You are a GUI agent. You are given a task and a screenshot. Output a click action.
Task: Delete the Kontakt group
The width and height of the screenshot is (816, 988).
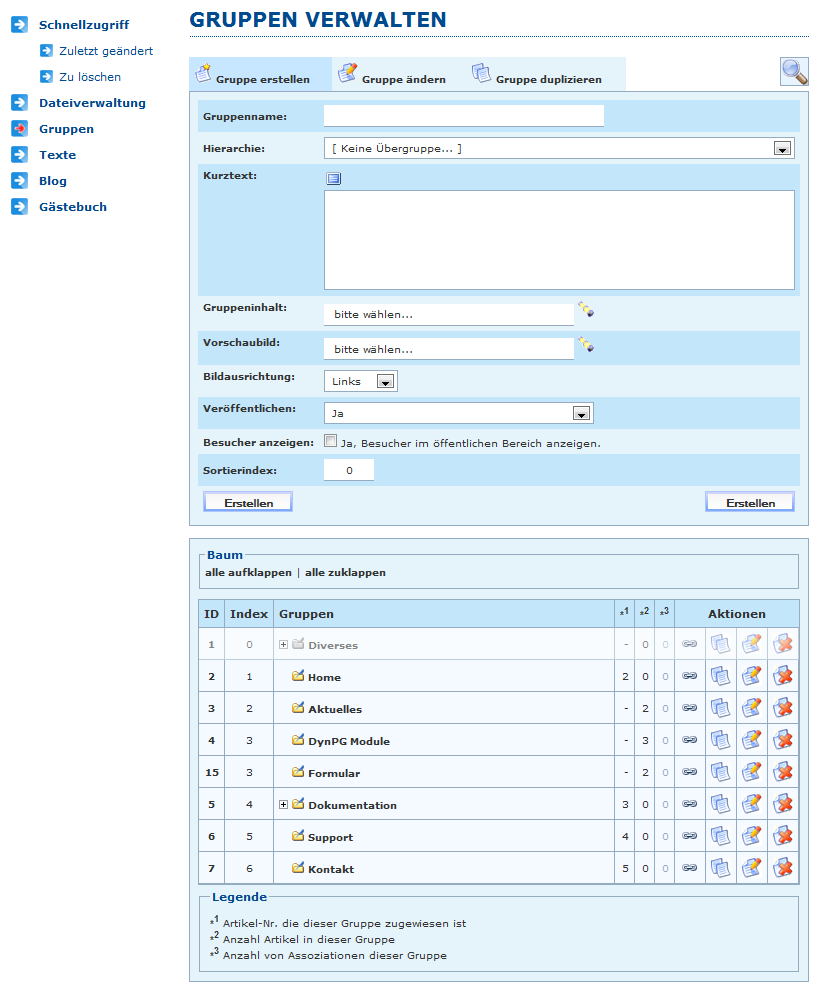pos(783,869)
